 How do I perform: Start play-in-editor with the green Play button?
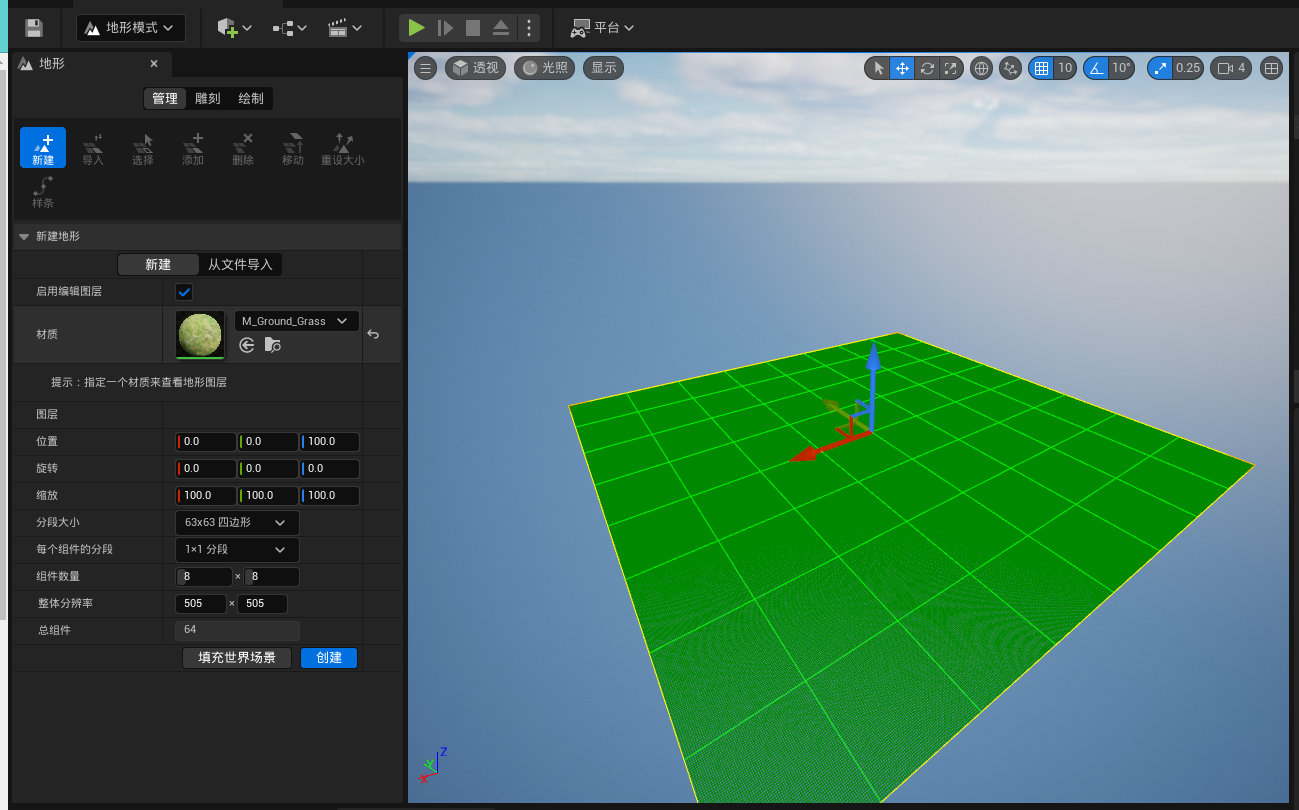tap(417, 28)
